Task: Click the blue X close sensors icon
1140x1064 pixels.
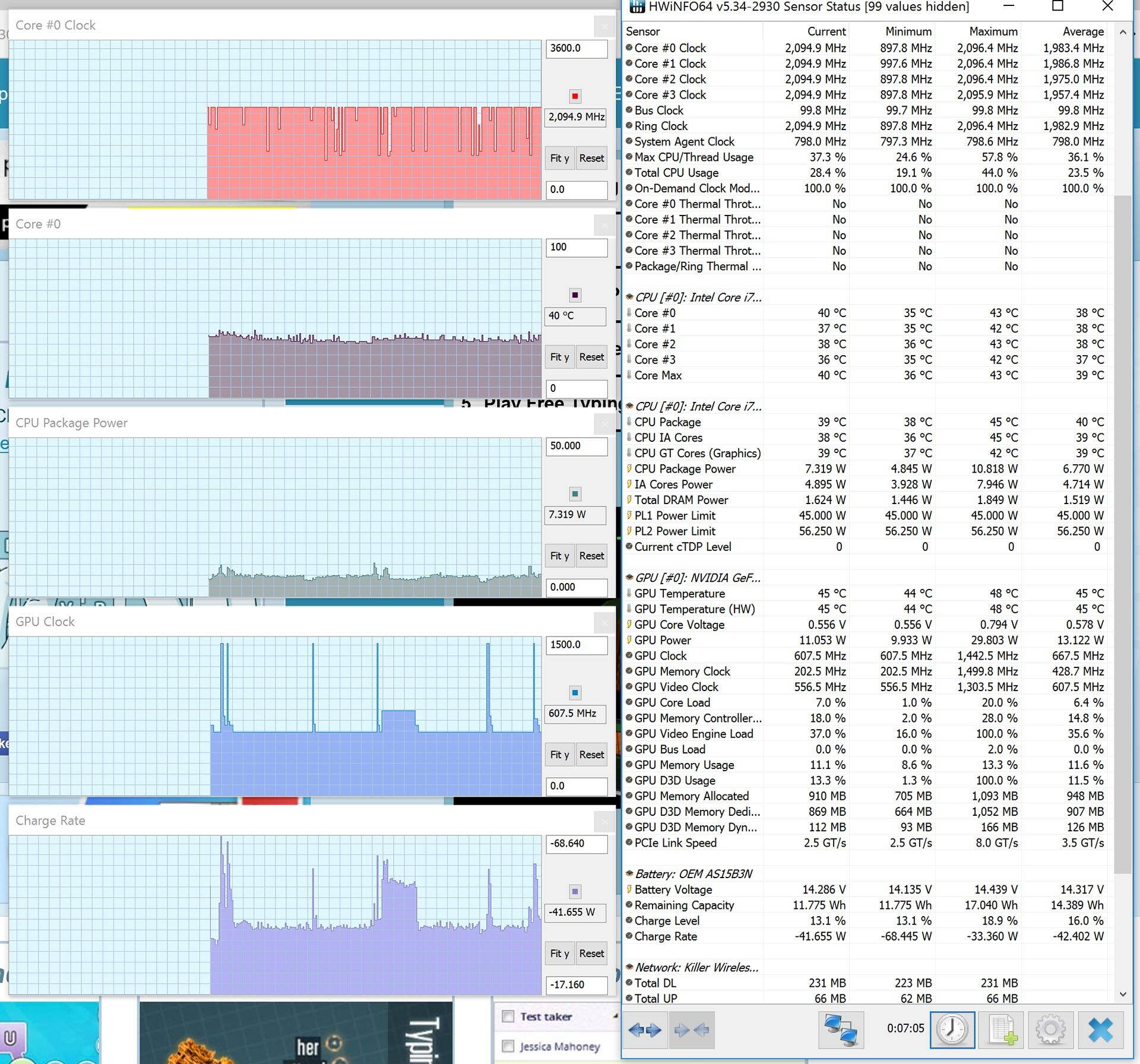Action: pyautogui.click(x=1100, y=1030)
